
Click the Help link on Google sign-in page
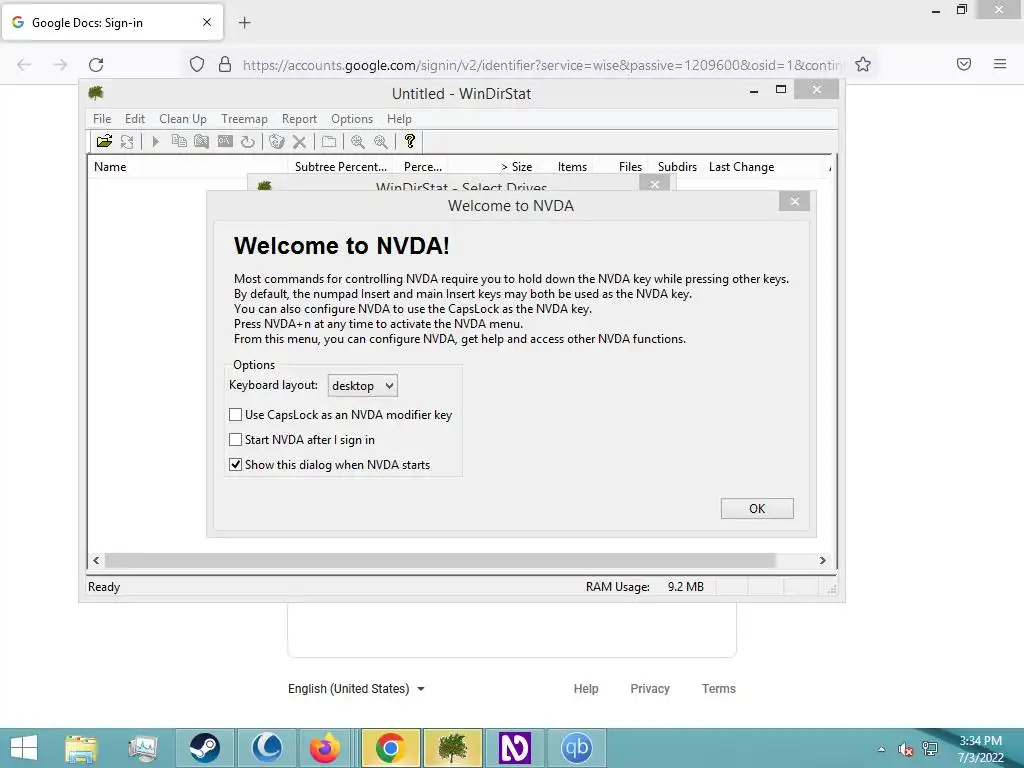pyautogui.click(x=586, y=688)
